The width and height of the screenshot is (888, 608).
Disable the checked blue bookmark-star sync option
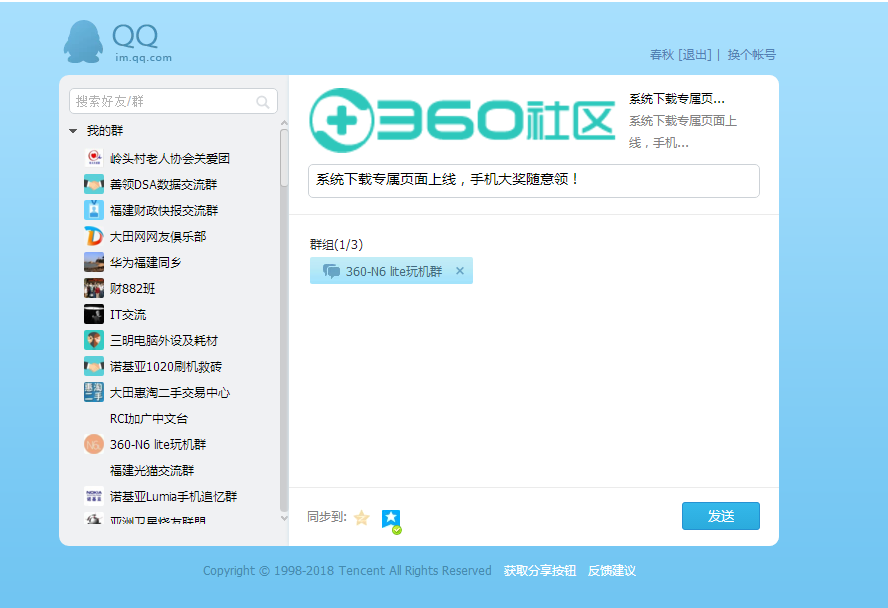(391, 520)
